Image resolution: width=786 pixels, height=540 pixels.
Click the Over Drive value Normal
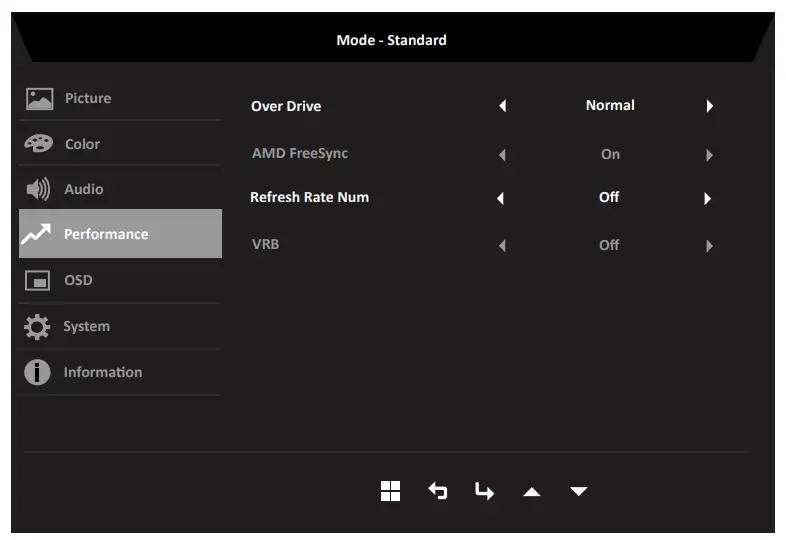pyautogui.click(x=610, y=105)
